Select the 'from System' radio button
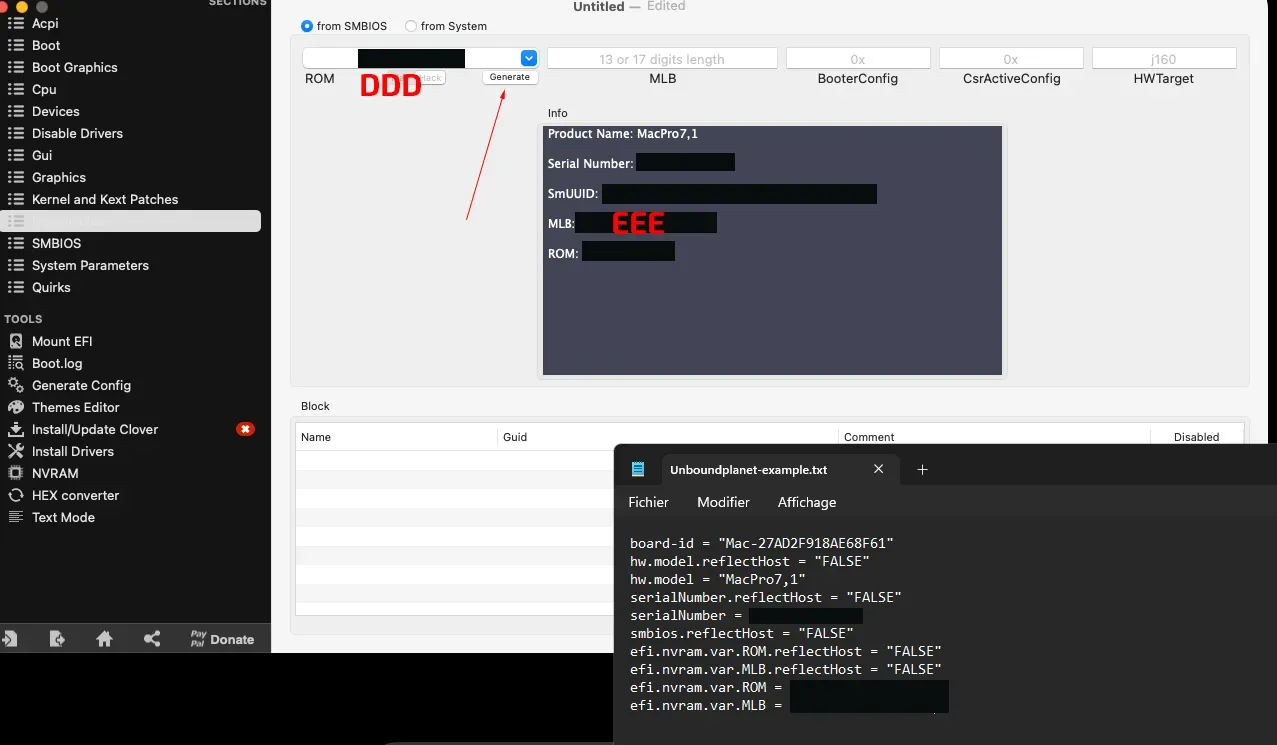Image resolution: width=1277 pixels, height=745 pixels. 411,26
